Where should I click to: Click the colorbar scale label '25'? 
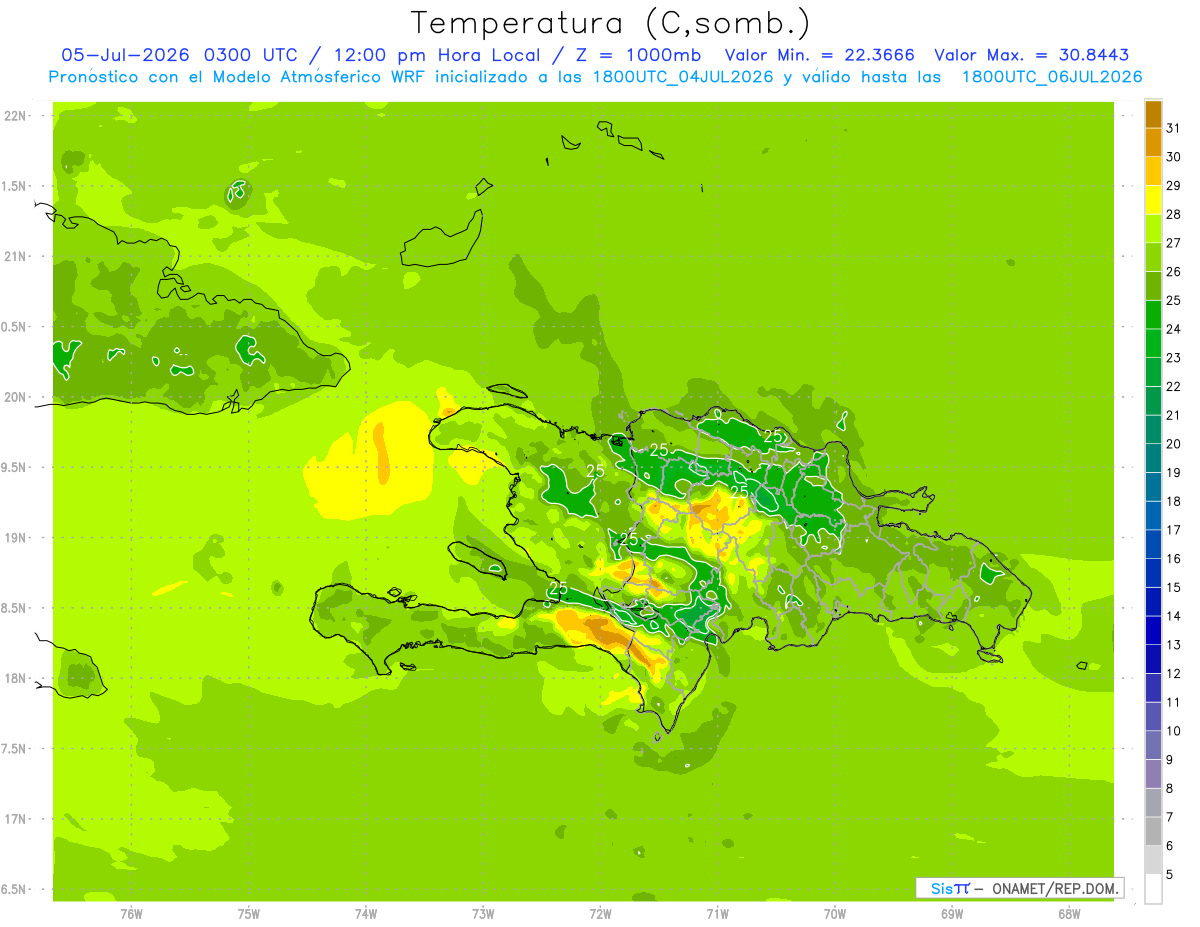[1173, 300]
